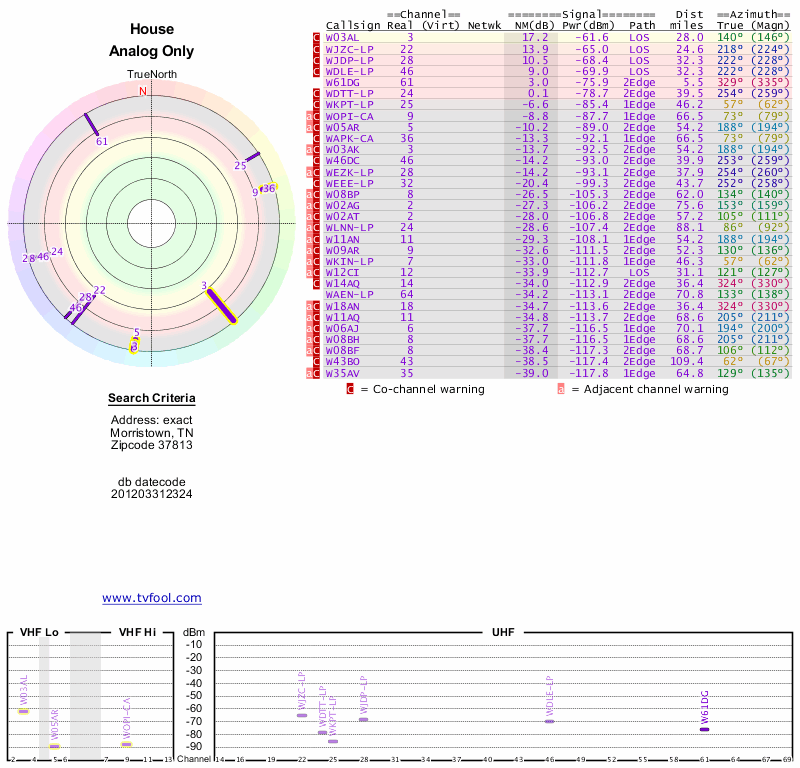Click the W03AL bar in VHF Lo chart
This screenshot has width=800, height=768.
[24, 711]
